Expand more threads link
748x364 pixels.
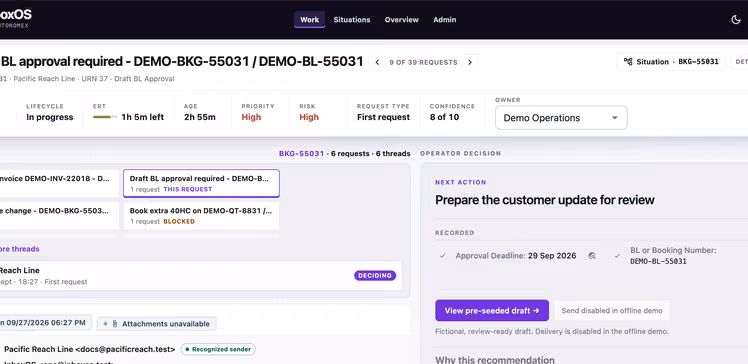coord(20,249)
